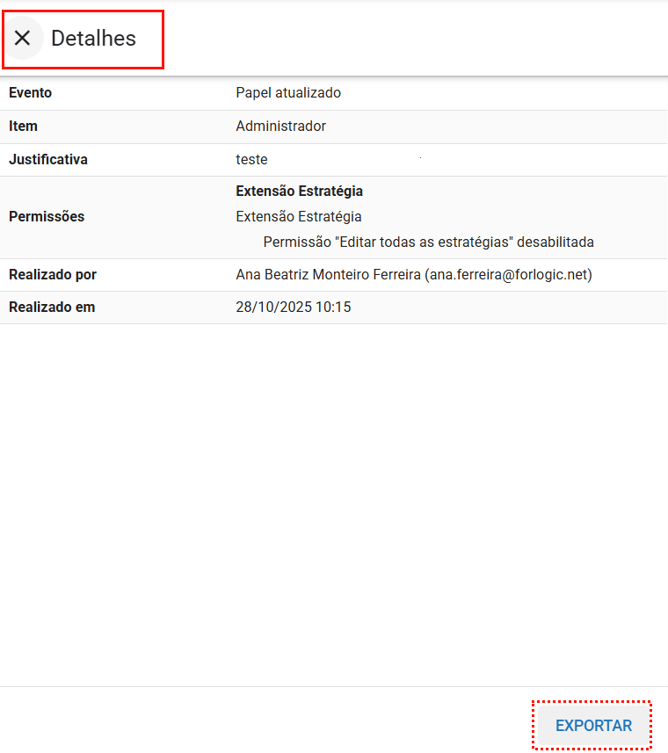Select the Permissões row label
This screenshot has width=668, height=753.
pyautogui.click(x=46, y=216)
